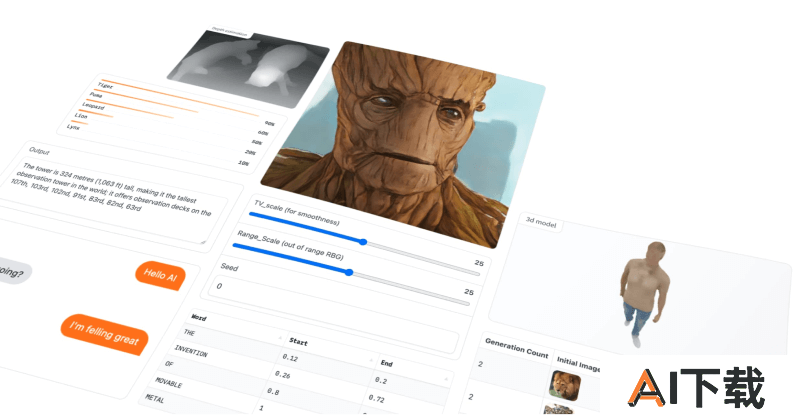Select the 0.12 value in Start column
800x415 pixels.
(x=291, y=357)
